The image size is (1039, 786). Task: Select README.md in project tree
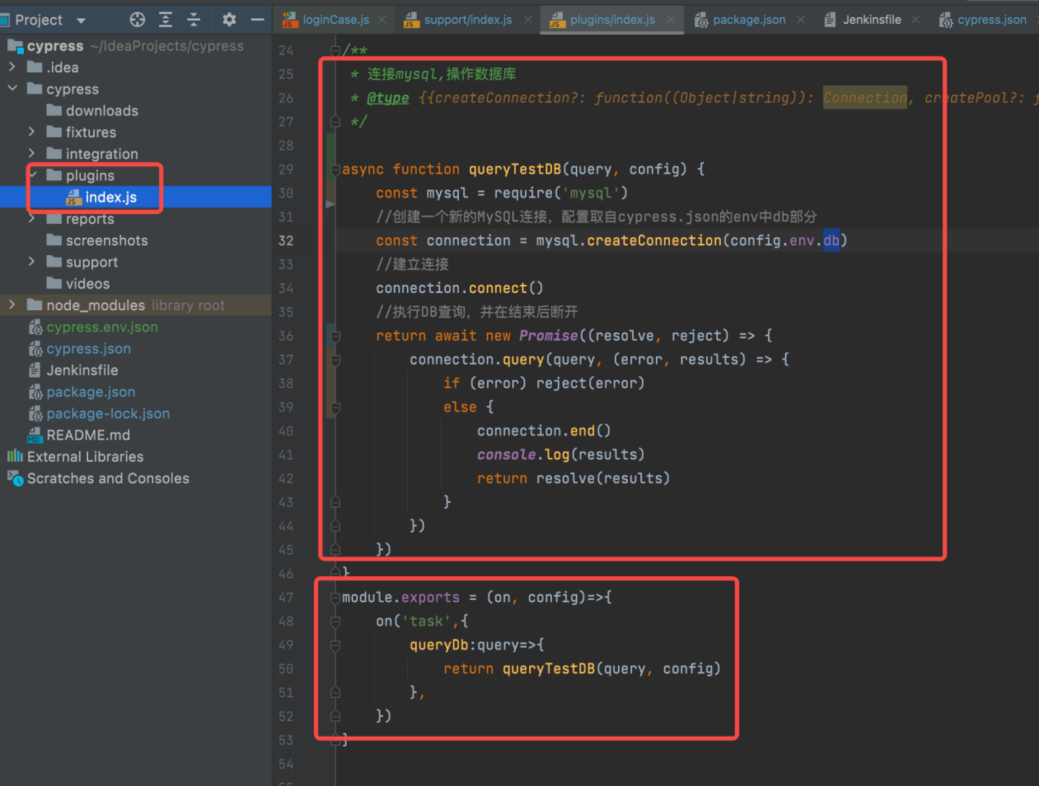87,435
